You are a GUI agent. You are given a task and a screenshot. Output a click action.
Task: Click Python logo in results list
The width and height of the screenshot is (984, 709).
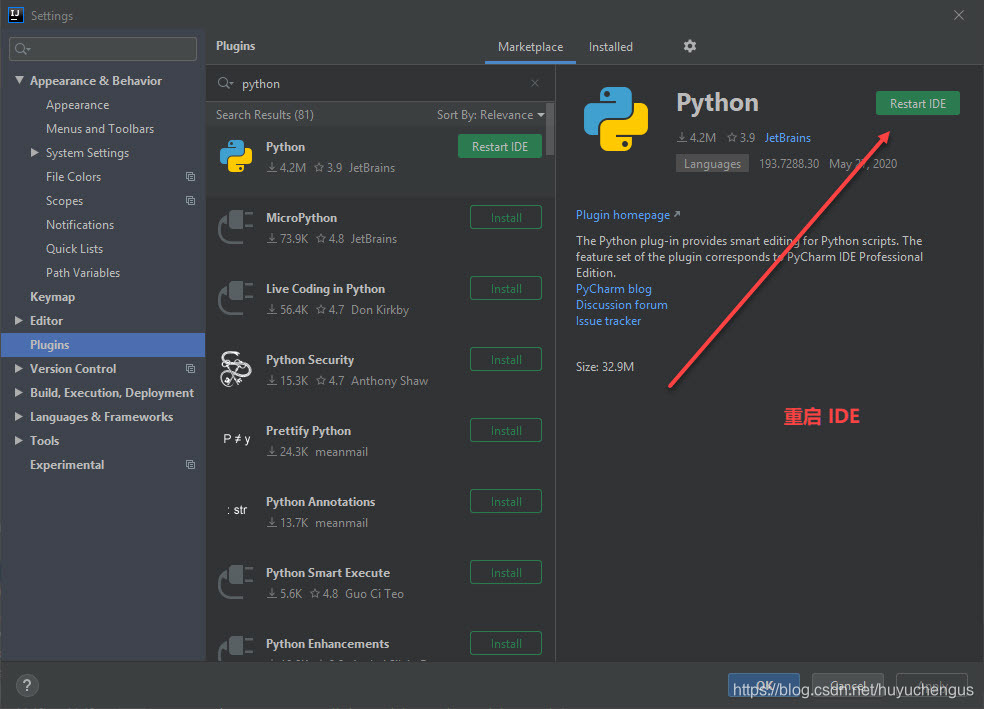[236, 156]
